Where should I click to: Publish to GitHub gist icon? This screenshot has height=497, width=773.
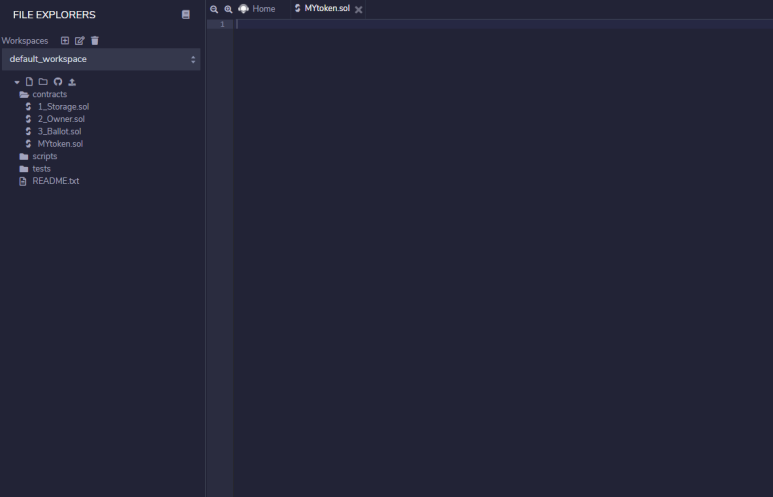58,82
